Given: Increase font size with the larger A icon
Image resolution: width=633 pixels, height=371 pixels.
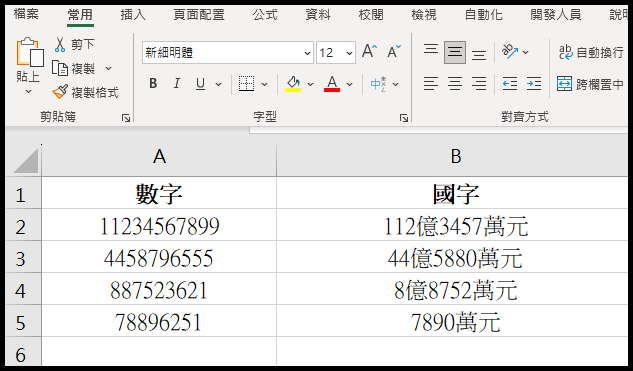Looking at the screenshot, I should (x=369, y=52).
